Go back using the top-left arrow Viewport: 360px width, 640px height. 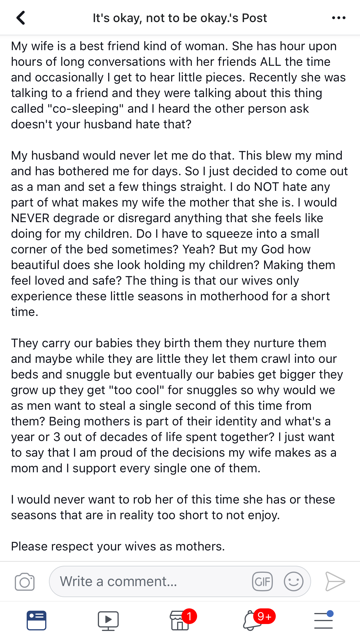(x=20, y=18)
